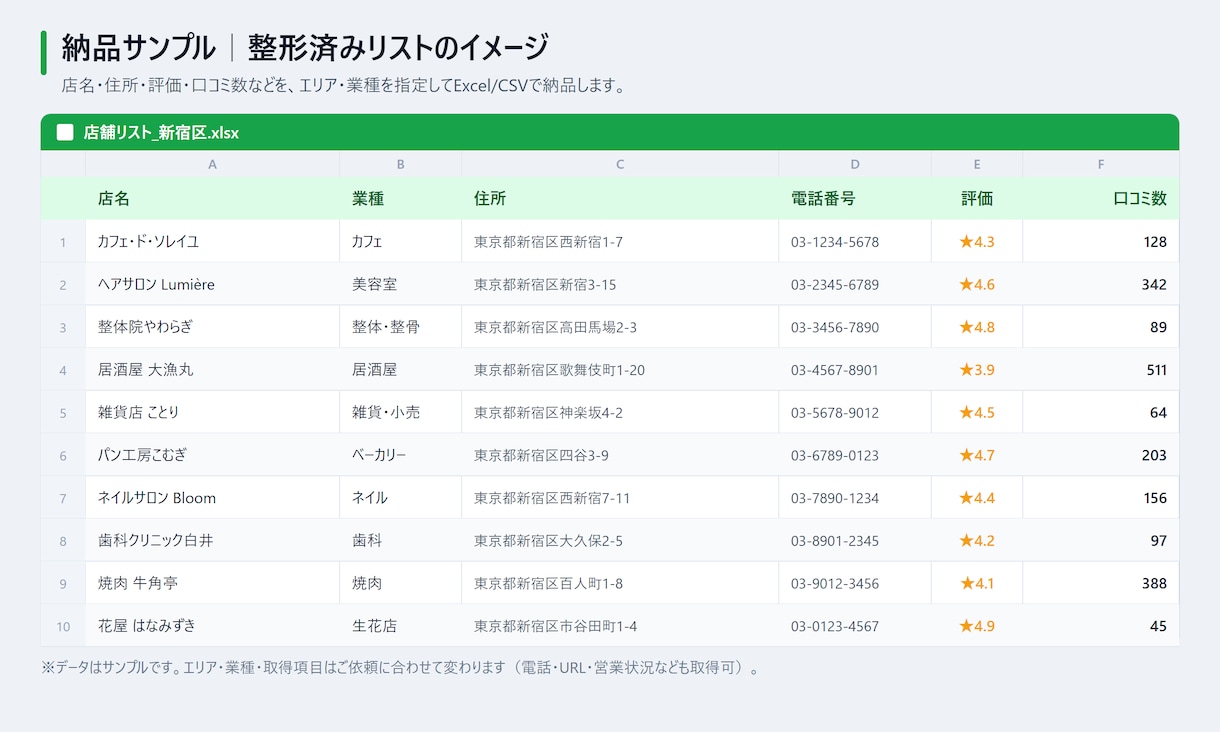Click the 口コミ数 header cell
This screenshot has width=1220, height=732.
pyautogui.click(x=1101, y=198)
